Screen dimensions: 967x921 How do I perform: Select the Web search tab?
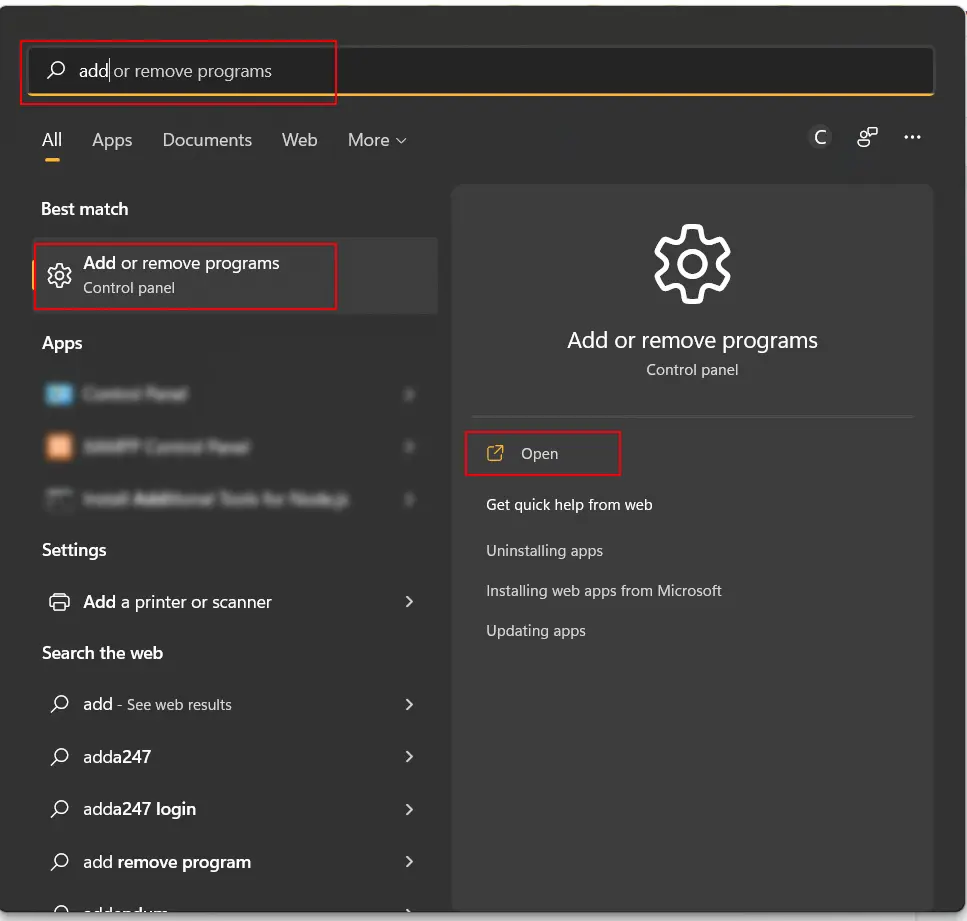(x=299, y=140)
